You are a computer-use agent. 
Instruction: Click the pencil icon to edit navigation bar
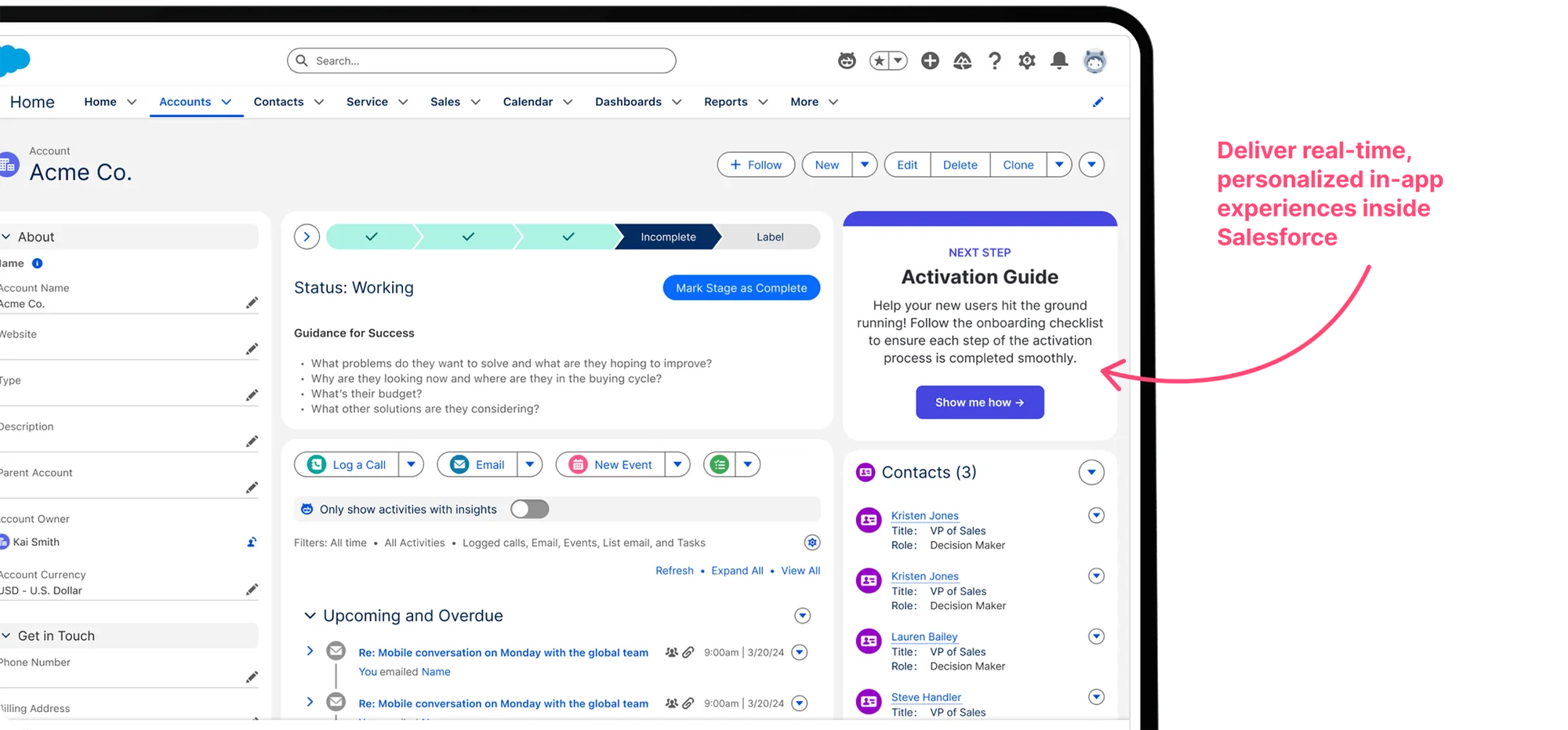pos(1098,102)
